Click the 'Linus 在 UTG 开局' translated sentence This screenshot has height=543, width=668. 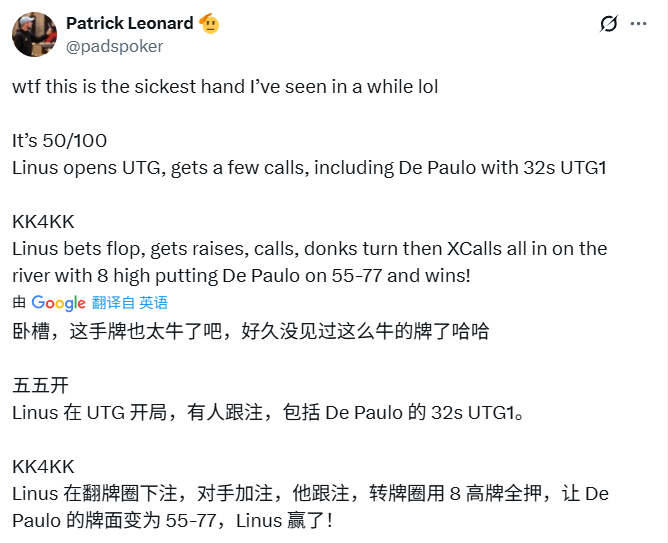pyautogui.click(x=266, y=411)
